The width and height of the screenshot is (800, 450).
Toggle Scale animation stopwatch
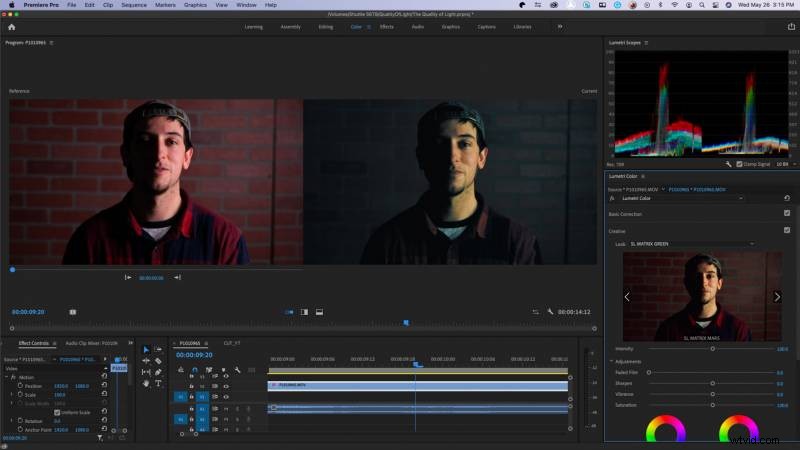click(x=20, y=394)
